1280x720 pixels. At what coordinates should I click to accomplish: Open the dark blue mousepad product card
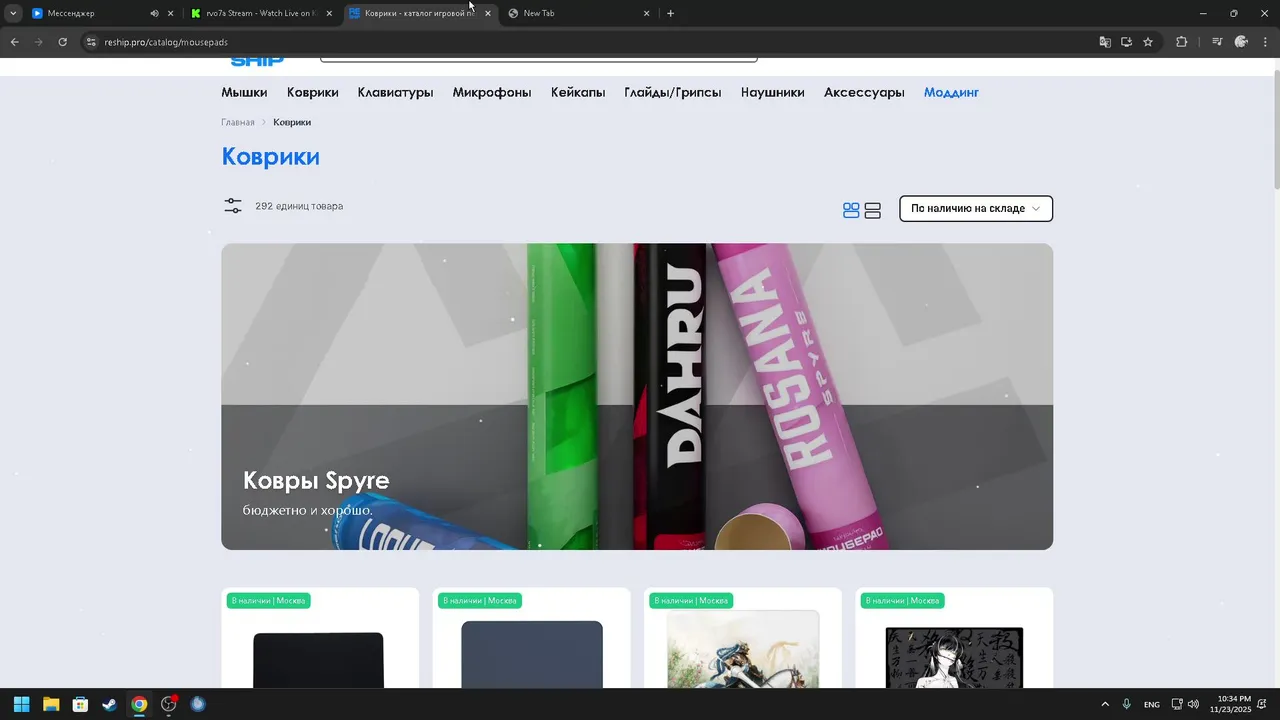coord(532,638)
